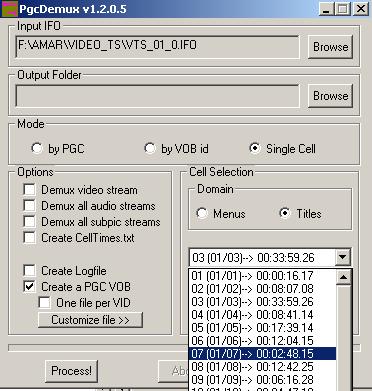
Task: Browse for the output folder
Action: point(330,96)
